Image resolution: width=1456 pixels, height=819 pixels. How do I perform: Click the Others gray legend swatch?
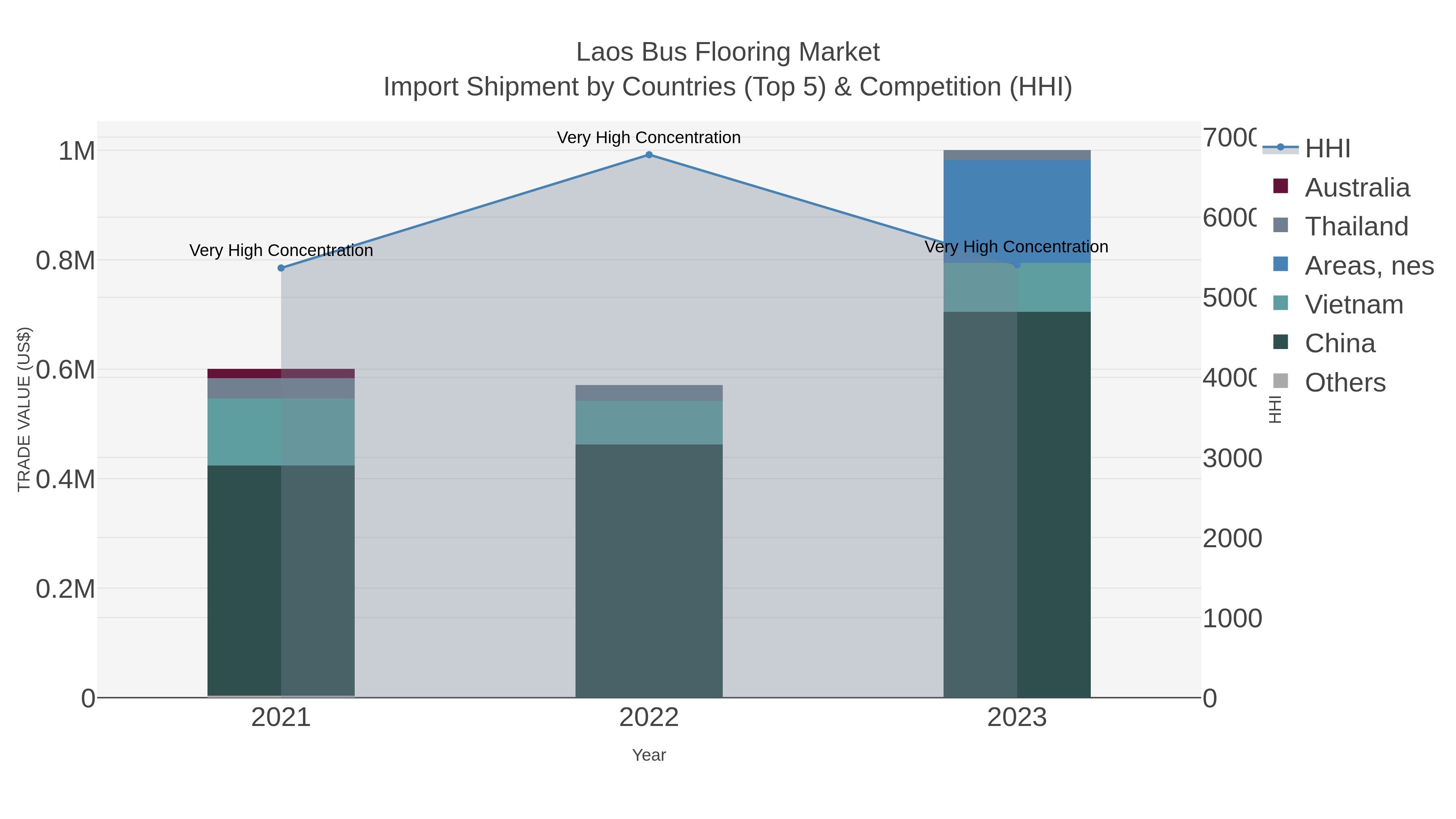1280,381
